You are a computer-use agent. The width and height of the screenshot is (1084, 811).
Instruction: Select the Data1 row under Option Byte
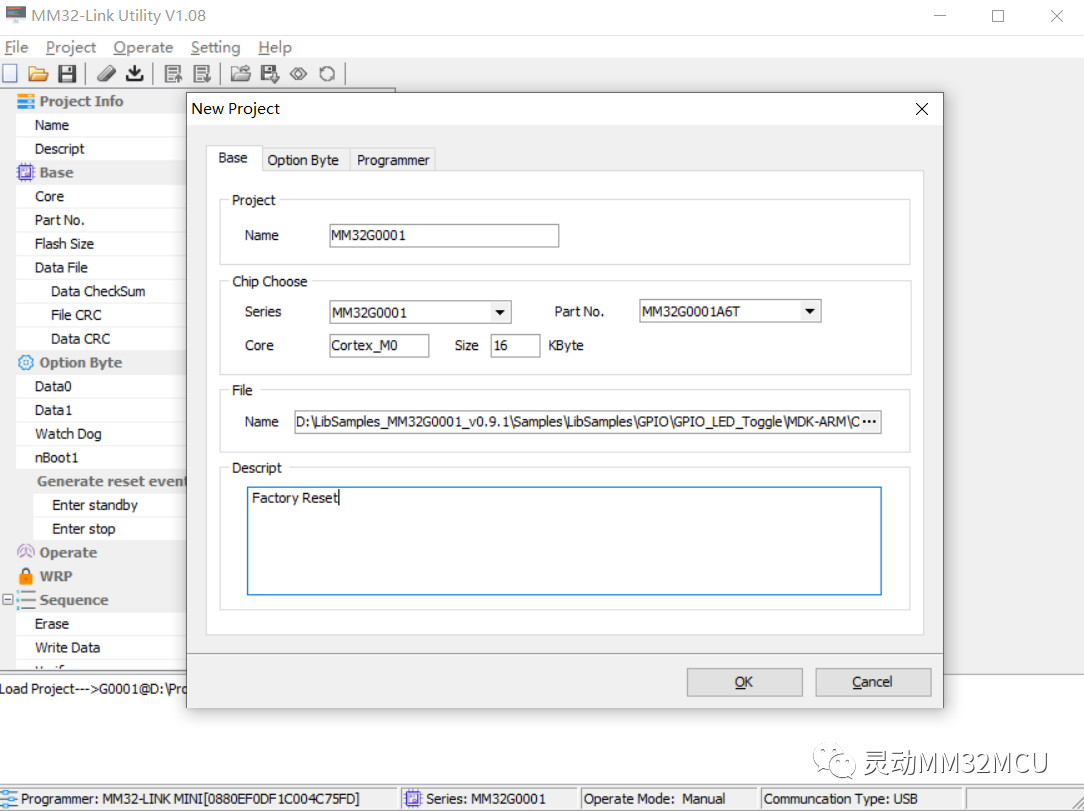(102, 410)
